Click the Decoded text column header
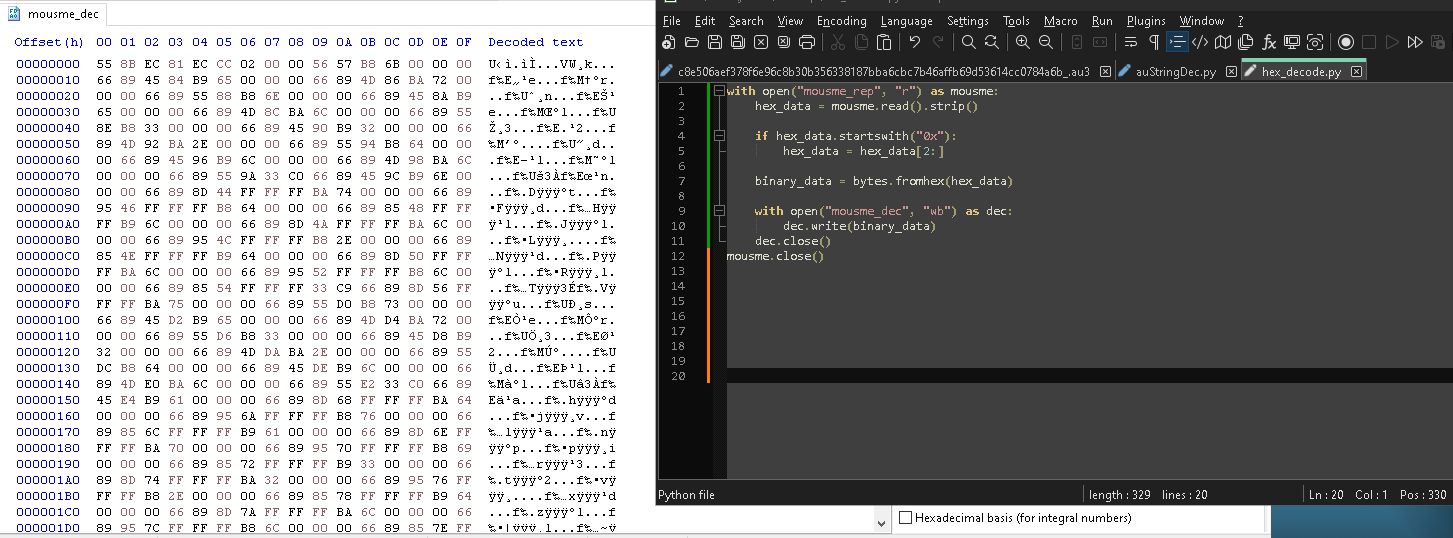This screenshot has height=538, width=1453. [x=536, y=42]
